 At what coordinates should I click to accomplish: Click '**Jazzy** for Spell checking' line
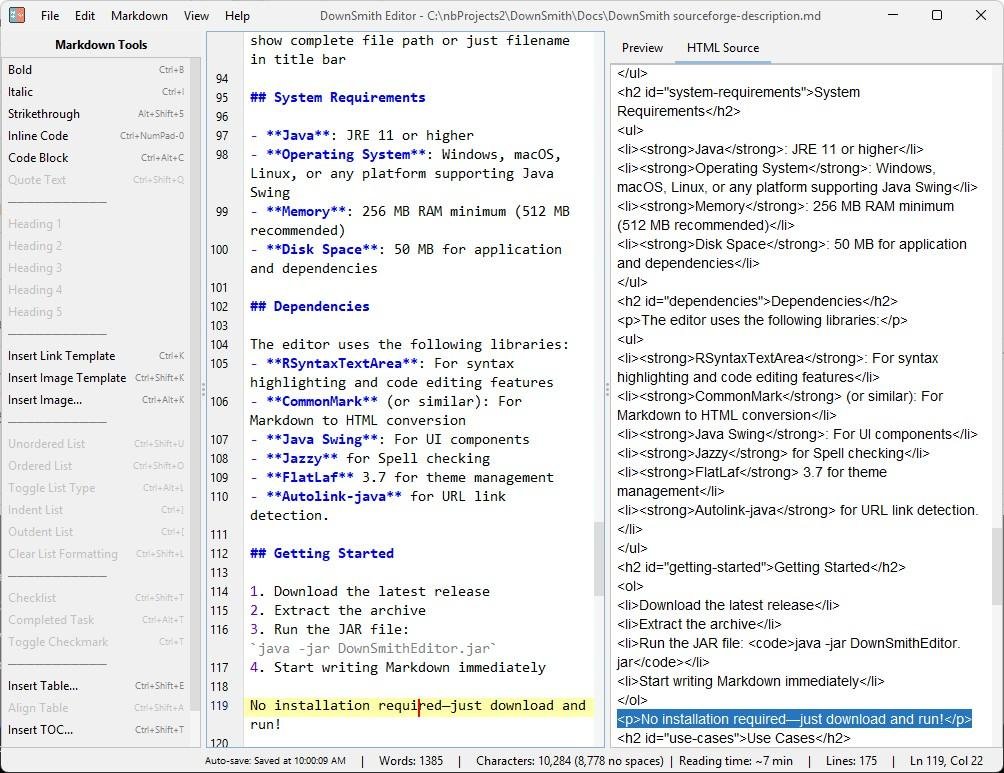pyautogui.click(x=369, y=459)
